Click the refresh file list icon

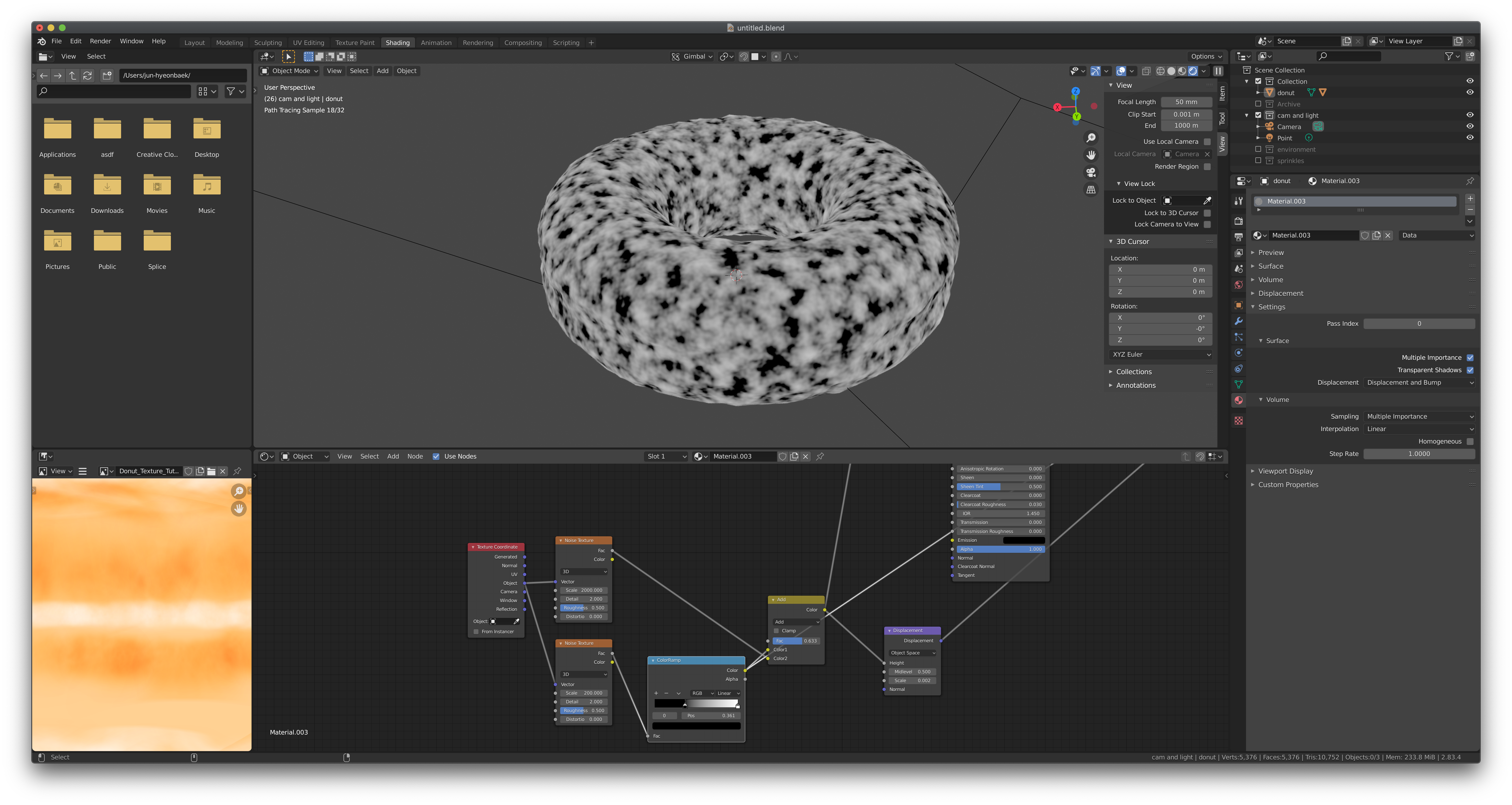coord(87,75)
